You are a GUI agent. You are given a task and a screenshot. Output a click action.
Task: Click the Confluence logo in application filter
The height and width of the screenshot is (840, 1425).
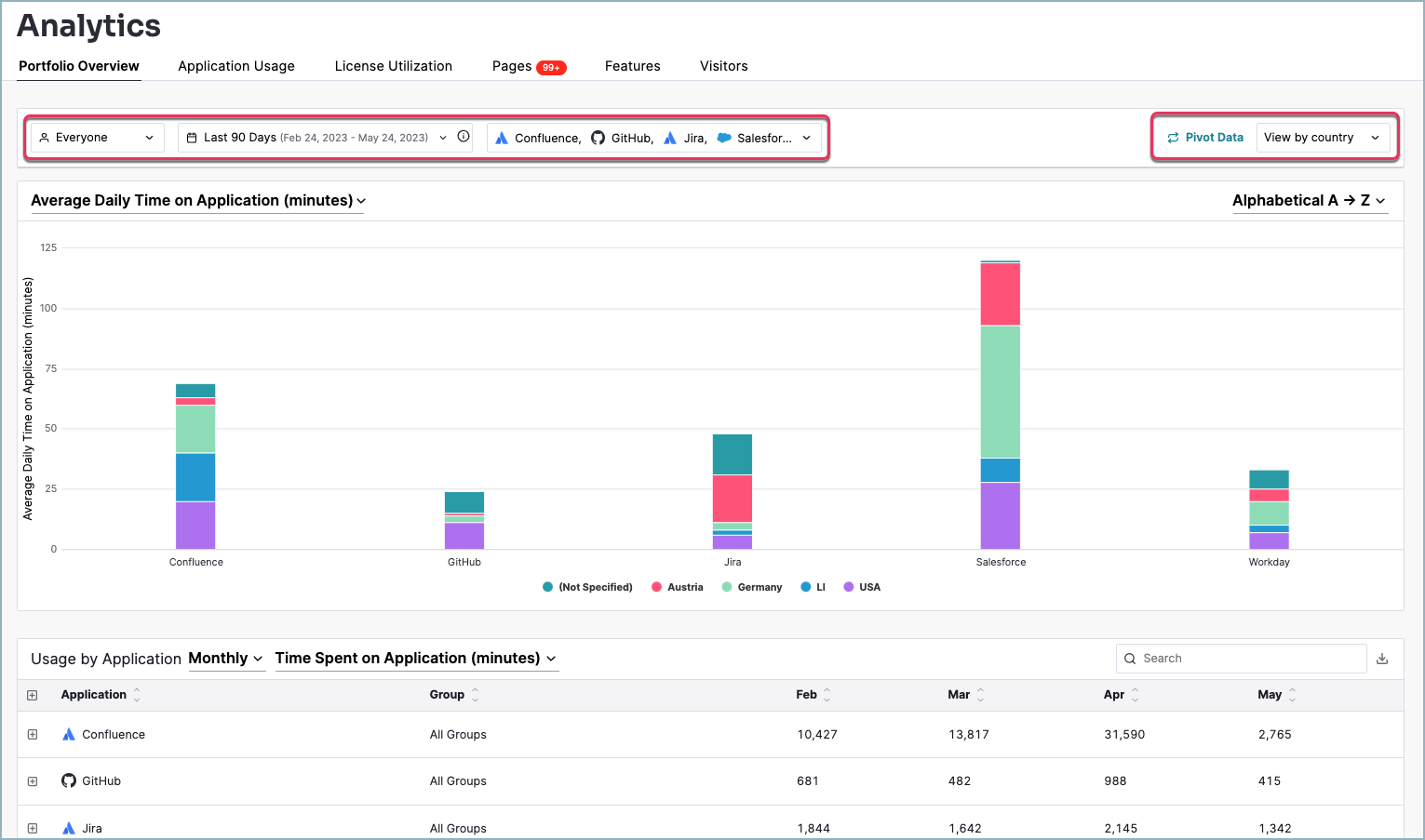[502, 138]
